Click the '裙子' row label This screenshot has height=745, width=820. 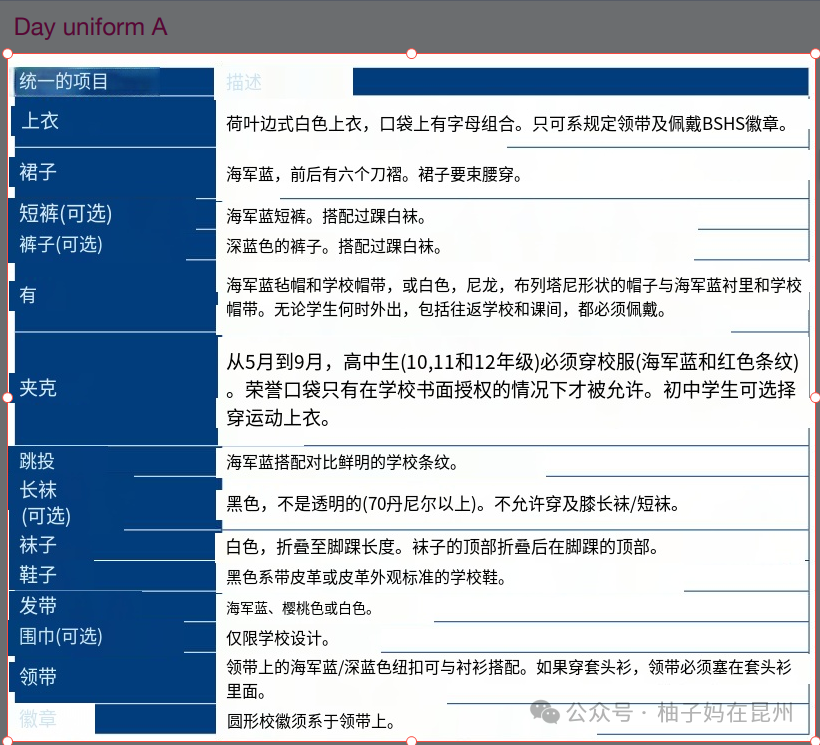[x=38, y=172]
